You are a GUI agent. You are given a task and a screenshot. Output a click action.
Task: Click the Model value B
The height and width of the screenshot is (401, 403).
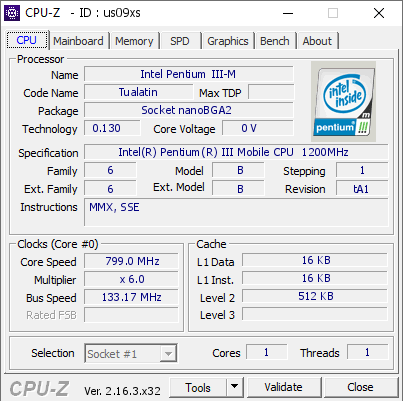(238, 170)
